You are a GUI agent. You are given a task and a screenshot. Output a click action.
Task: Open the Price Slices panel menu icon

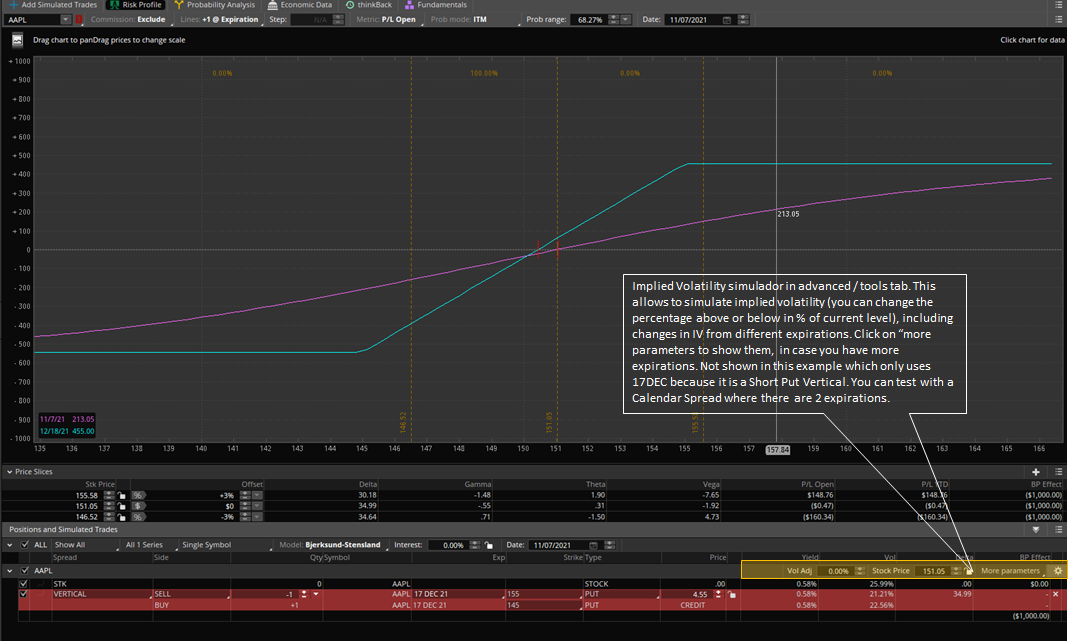click(x=1057, y=471)
